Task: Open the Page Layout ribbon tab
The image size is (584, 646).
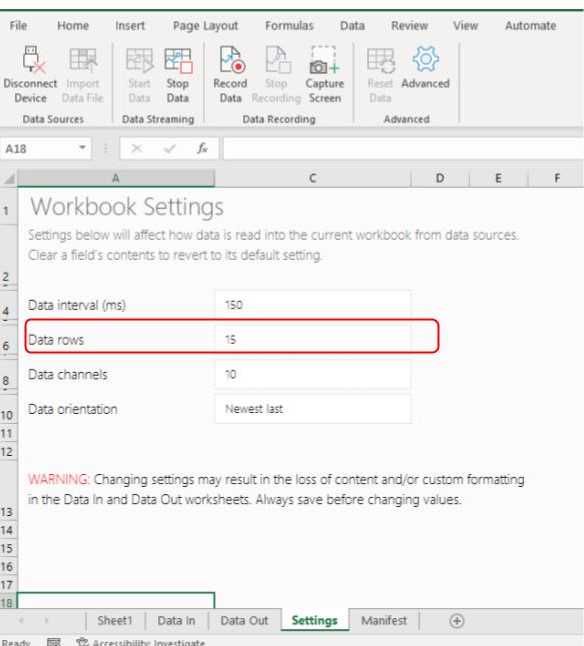Action: coord(205,26)
